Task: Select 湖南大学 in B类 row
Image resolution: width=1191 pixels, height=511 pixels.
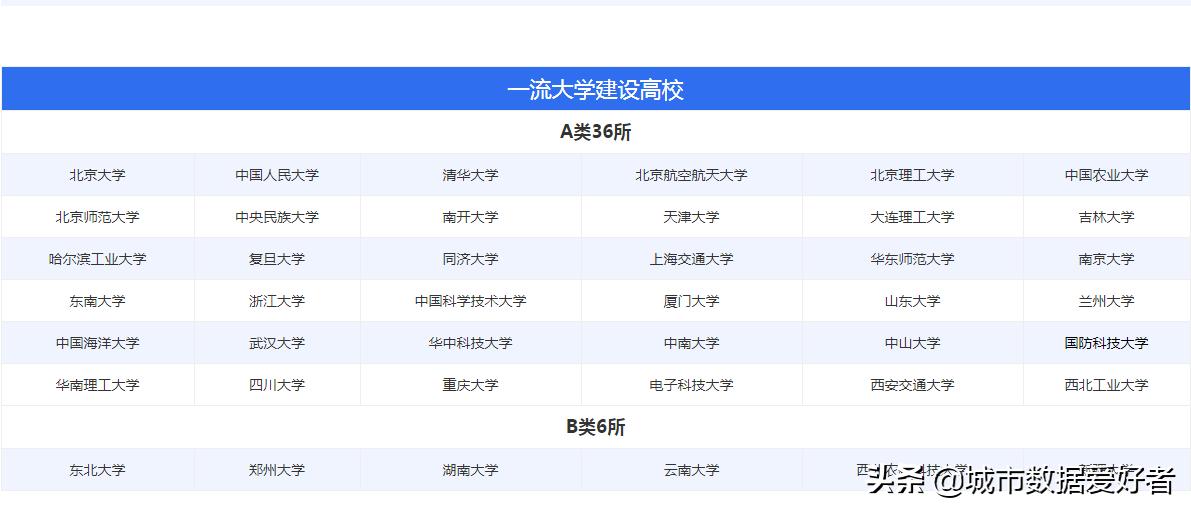Action: pos(471,470)
